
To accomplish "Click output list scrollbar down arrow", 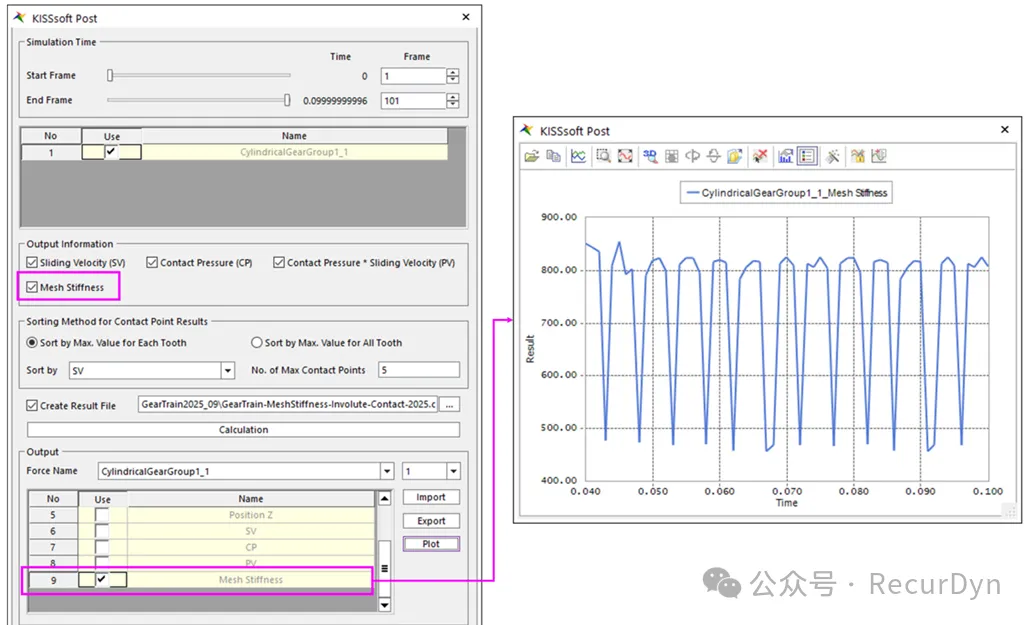I will [x=384, y=605].
